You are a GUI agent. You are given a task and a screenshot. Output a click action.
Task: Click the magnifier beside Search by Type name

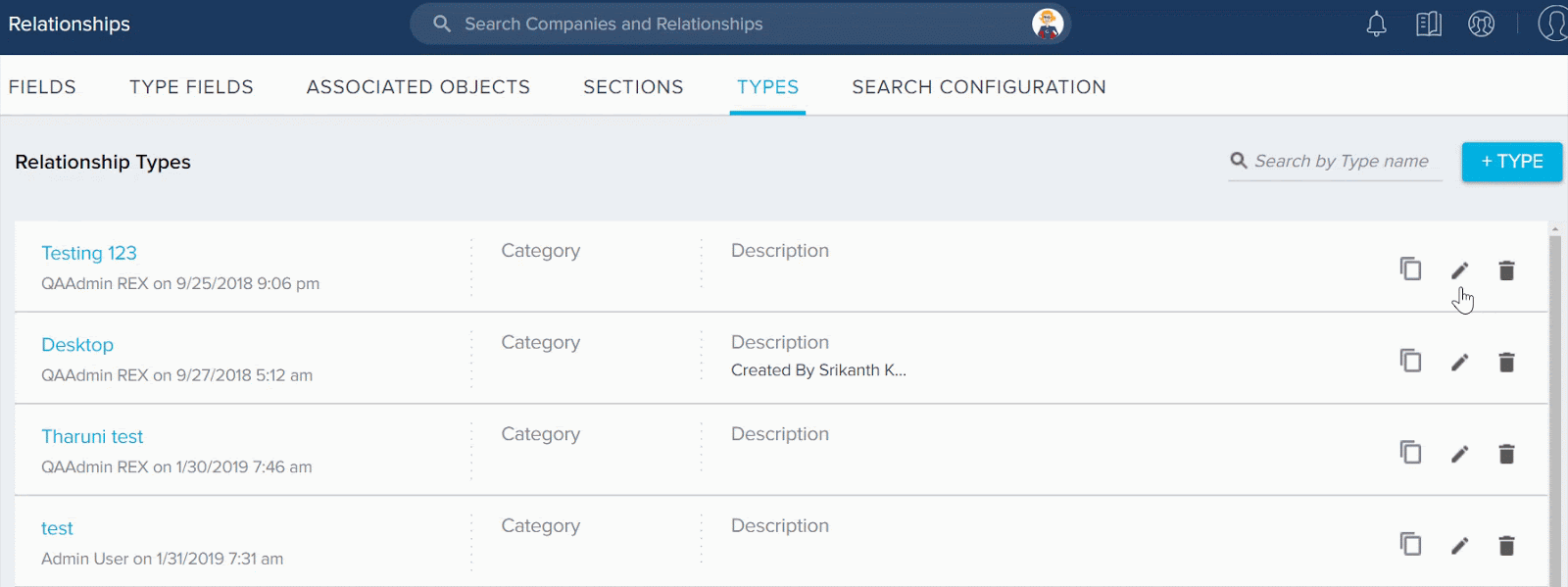click(1239, 160)
